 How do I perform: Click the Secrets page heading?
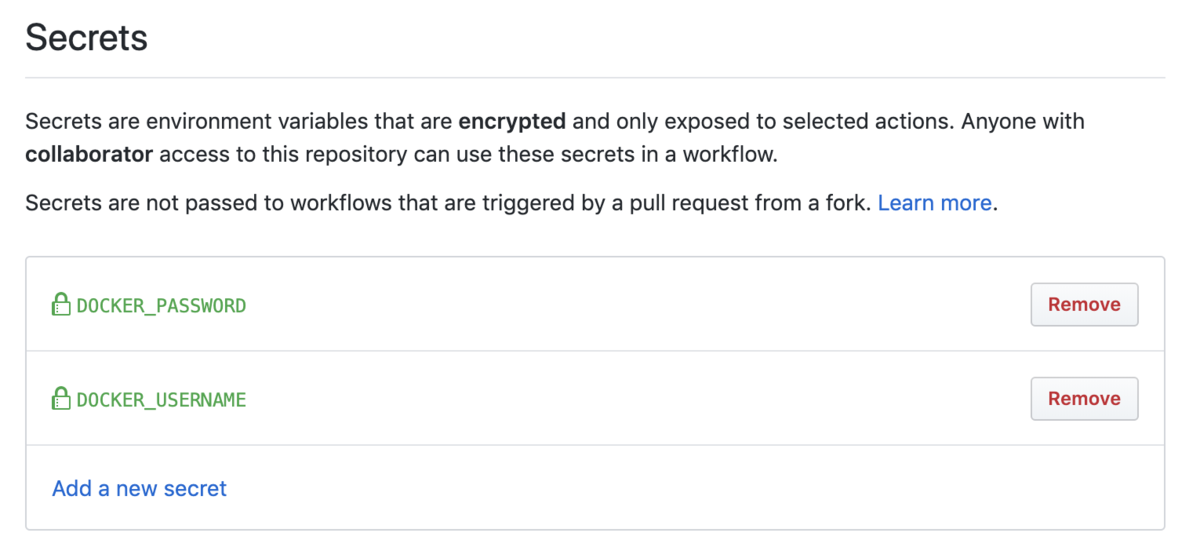(86, 38)
